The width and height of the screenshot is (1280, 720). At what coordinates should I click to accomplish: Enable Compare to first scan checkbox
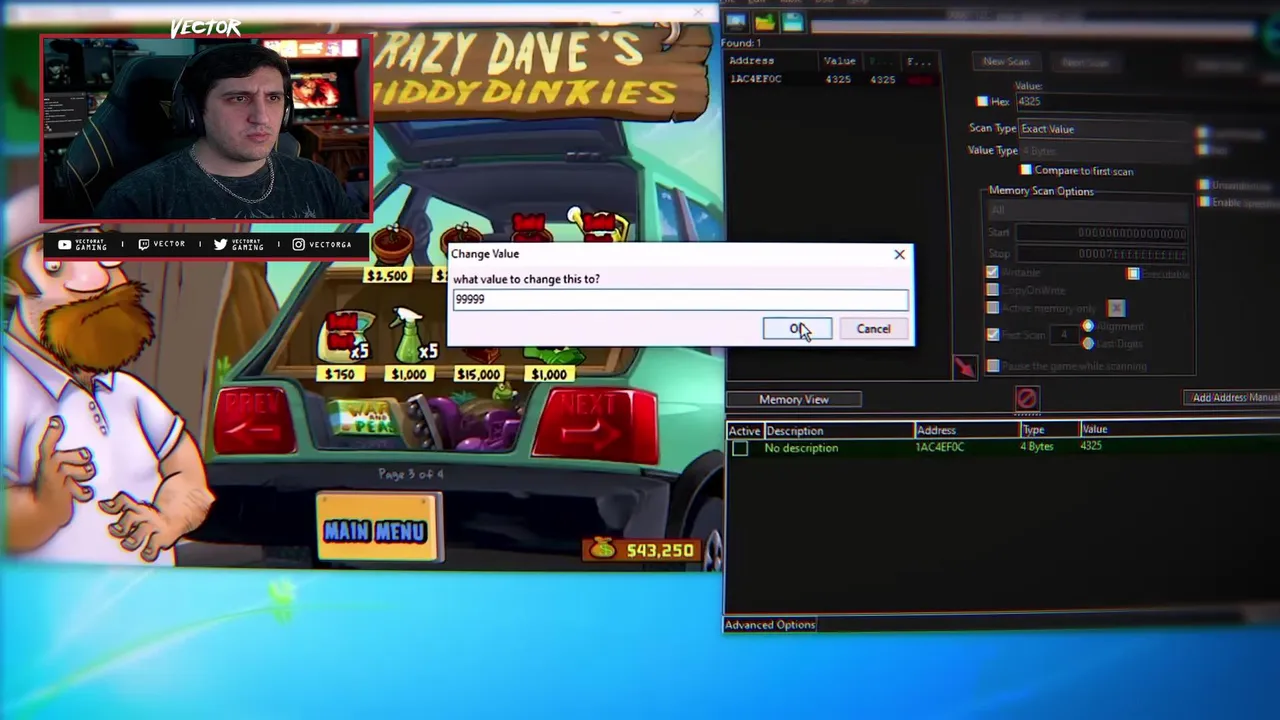[x=1025, y=170]
